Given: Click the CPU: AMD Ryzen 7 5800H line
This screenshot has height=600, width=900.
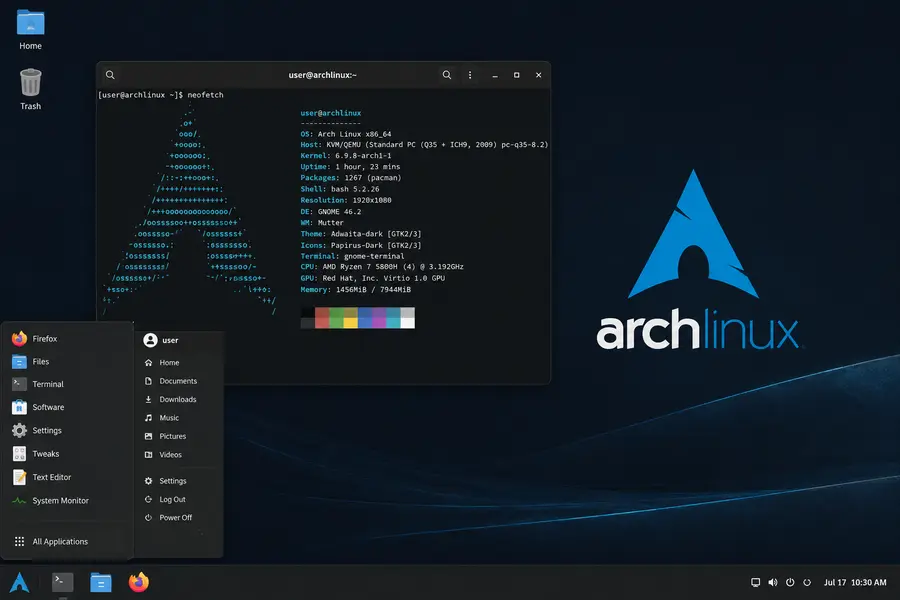Looking at the screenshot, I should (382, 267).
